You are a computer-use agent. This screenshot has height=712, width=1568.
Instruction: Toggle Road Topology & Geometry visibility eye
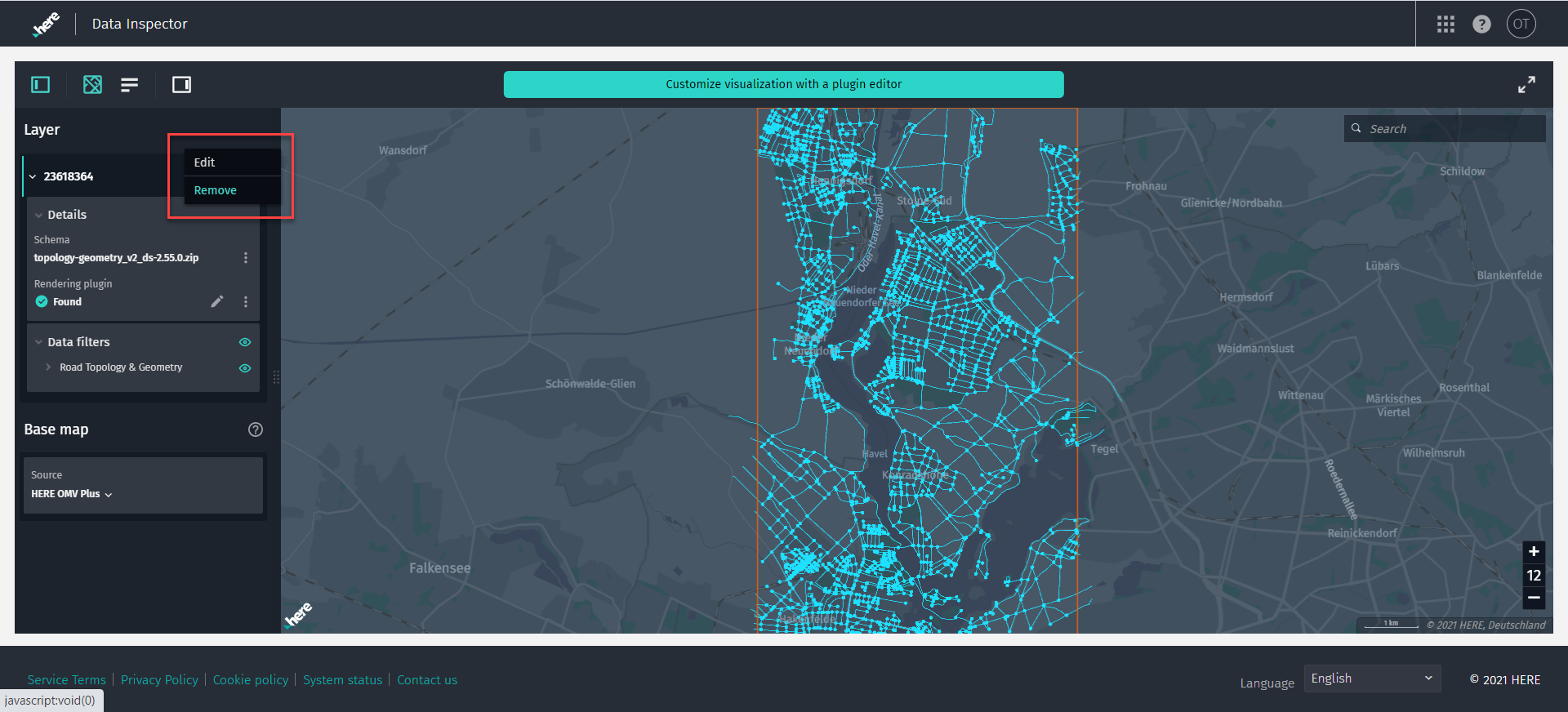point(244,368)
